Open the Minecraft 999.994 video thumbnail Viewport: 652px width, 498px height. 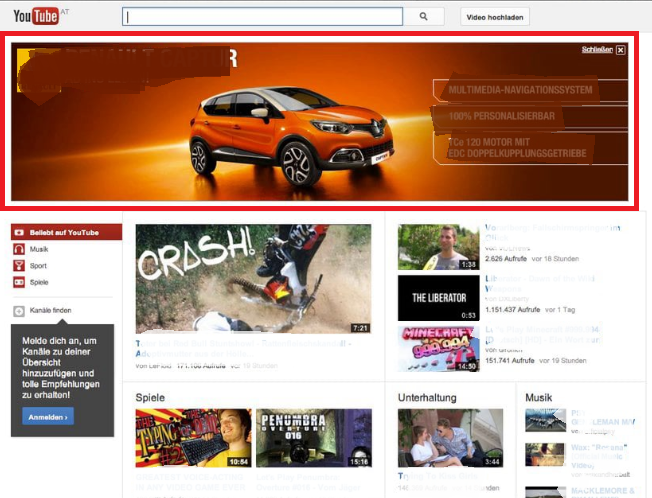(x=438, y=349)
